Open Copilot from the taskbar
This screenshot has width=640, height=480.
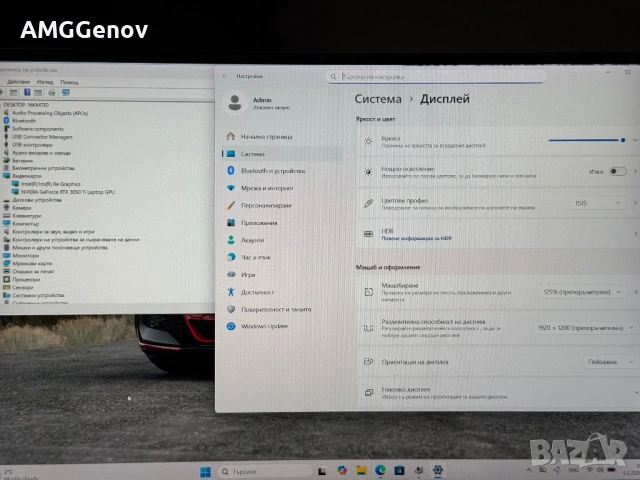tap(342, 471)
